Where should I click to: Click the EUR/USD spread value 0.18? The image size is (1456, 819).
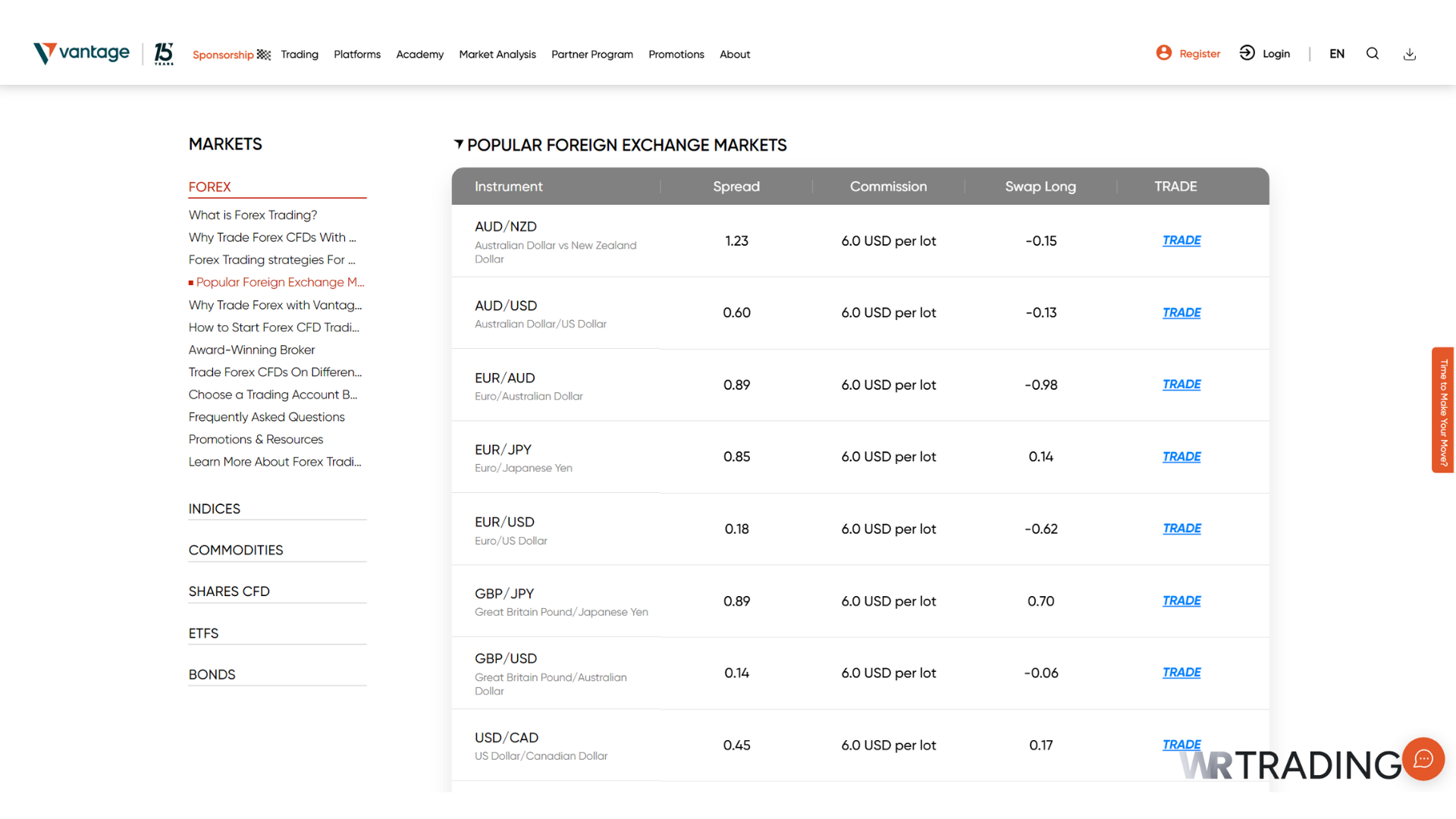pyautogui.click(x=737, y=529)
